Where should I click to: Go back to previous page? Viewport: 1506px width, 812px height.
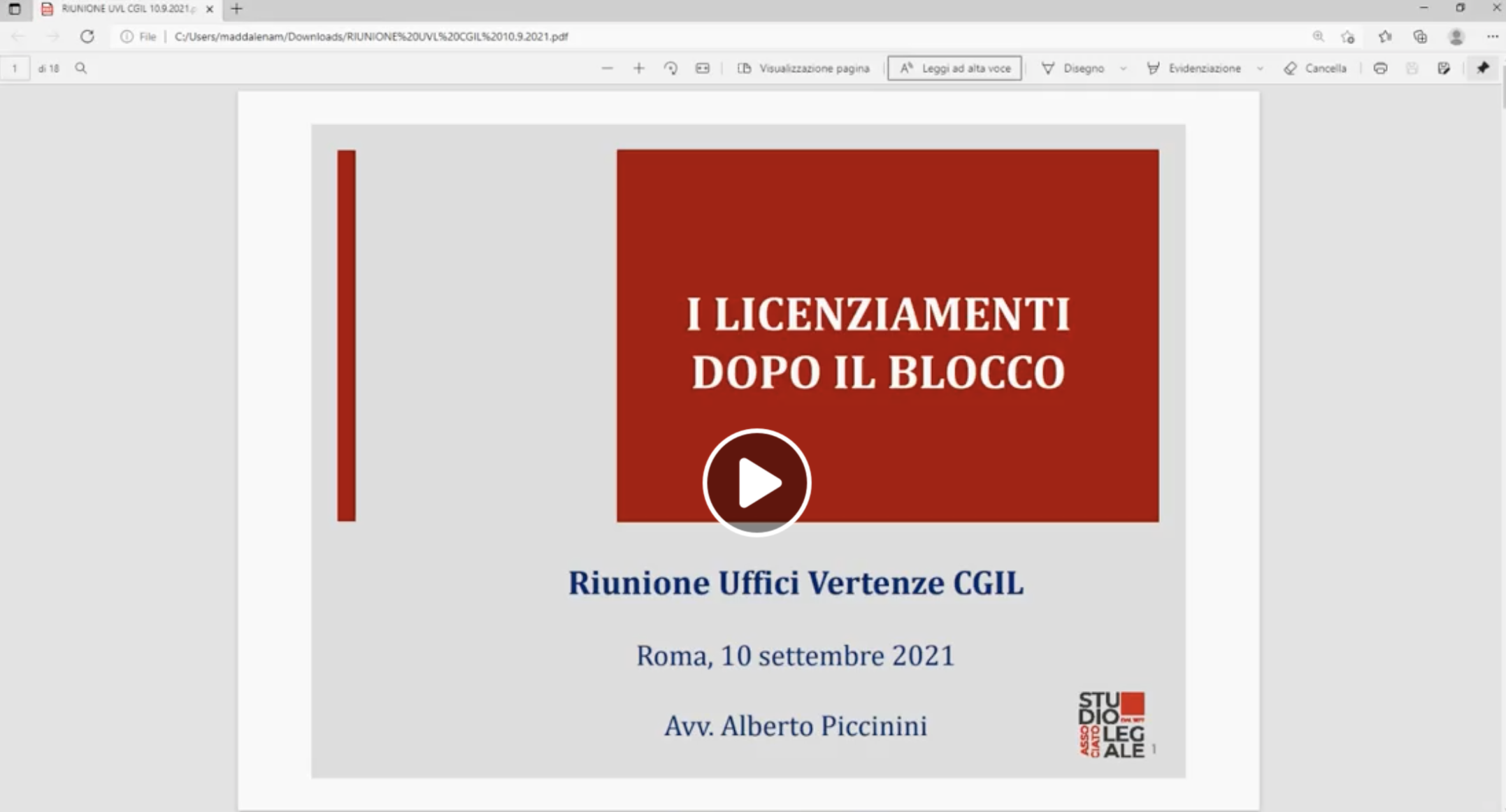[x=18, y=36]
